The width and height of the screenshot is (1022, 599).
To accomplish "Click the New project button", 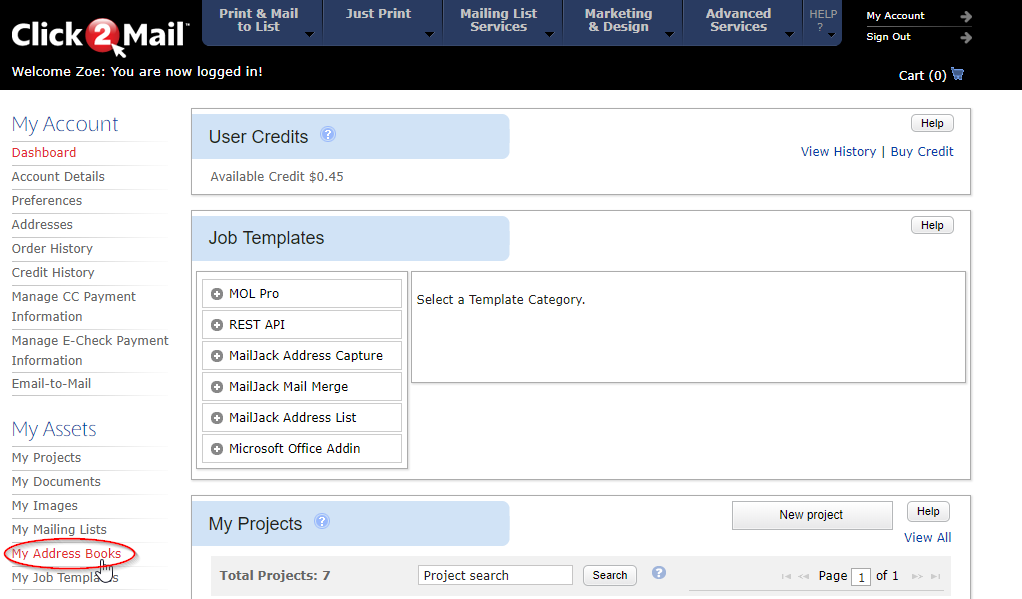I will point(811,515).
